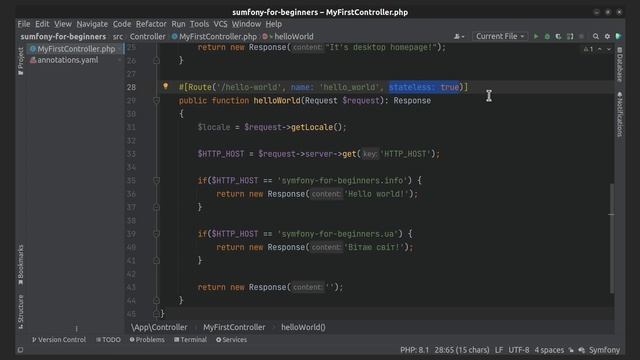Collapse helloWorld function fold marker on line 29
640x360 pixels.
click(156, 100)
